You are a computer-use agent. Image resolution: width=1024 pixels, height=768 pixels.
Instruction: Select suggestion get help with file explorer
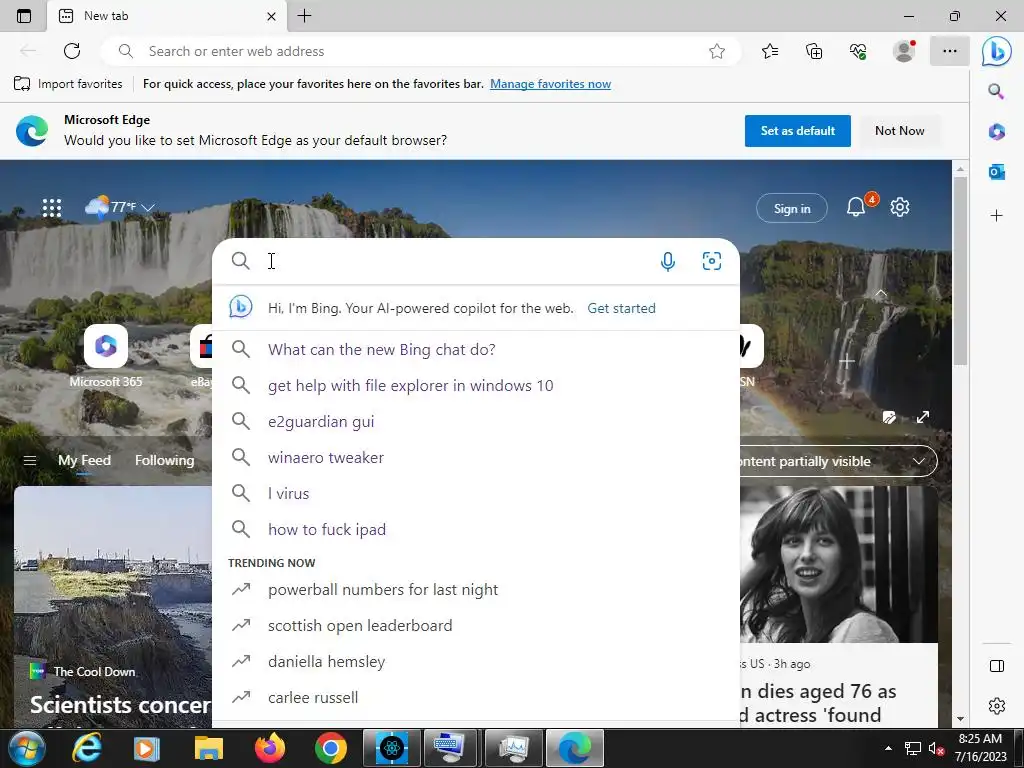pos(475,385)
